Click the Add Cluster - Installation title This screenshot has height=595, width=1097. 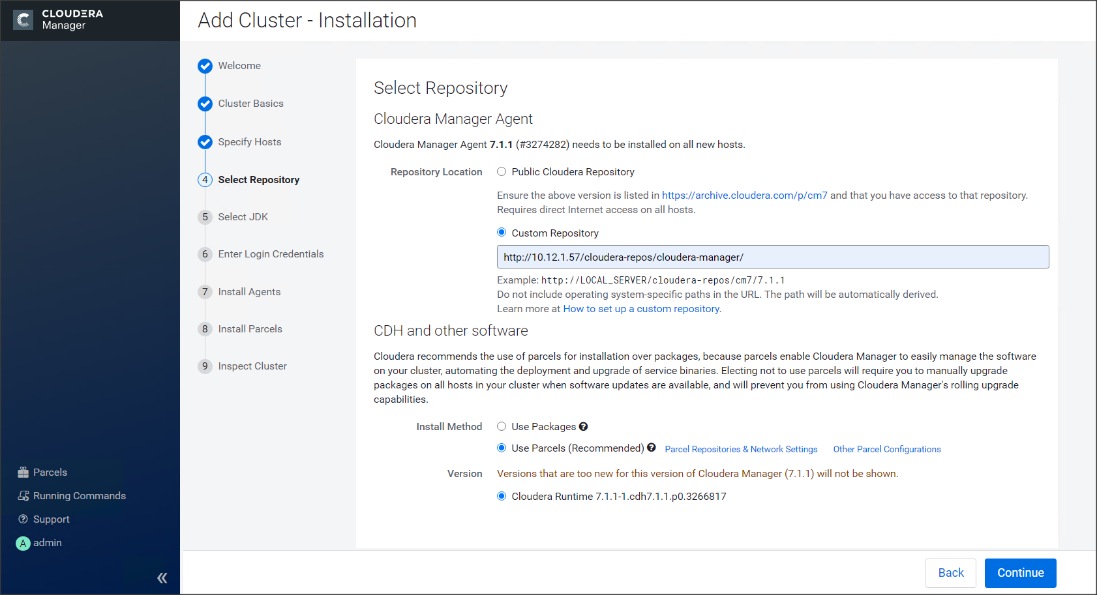(x=307, y=20)
